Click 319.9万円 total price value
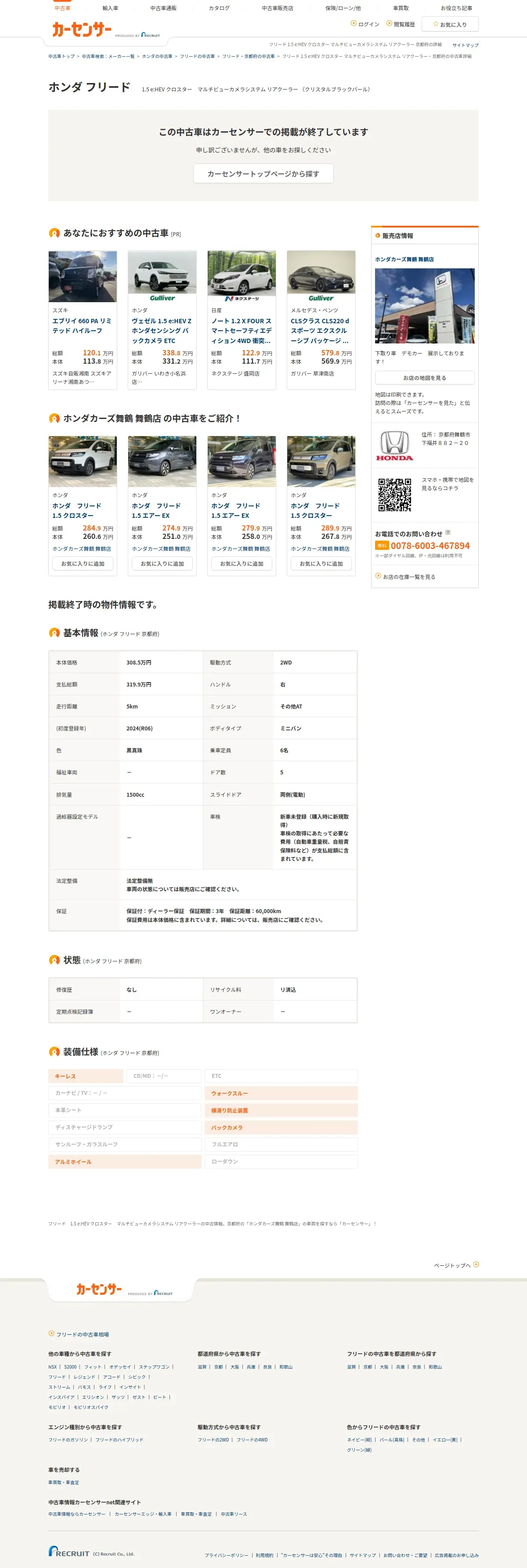Viewport: 527px width, 1568px height. click(139, 684)
